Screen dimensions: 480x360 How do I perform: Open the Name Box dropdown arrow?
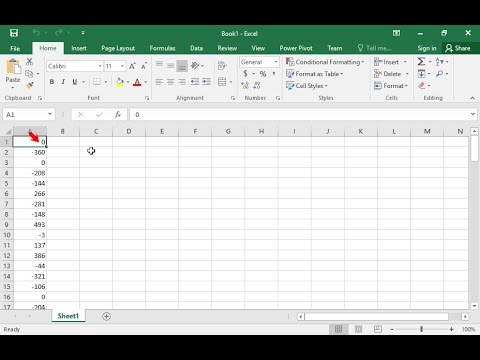click(50, 114)
